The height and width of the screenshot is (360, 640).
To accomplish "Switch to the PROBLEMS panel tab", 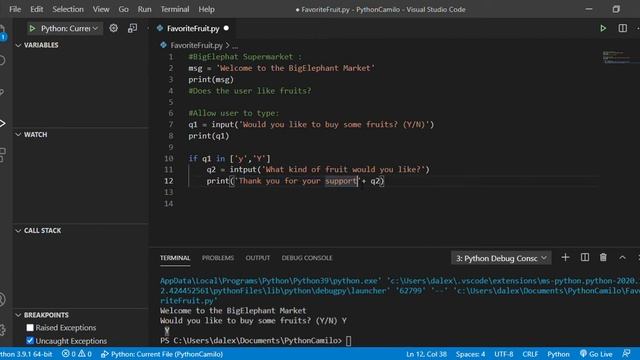I will pos(218,258).
